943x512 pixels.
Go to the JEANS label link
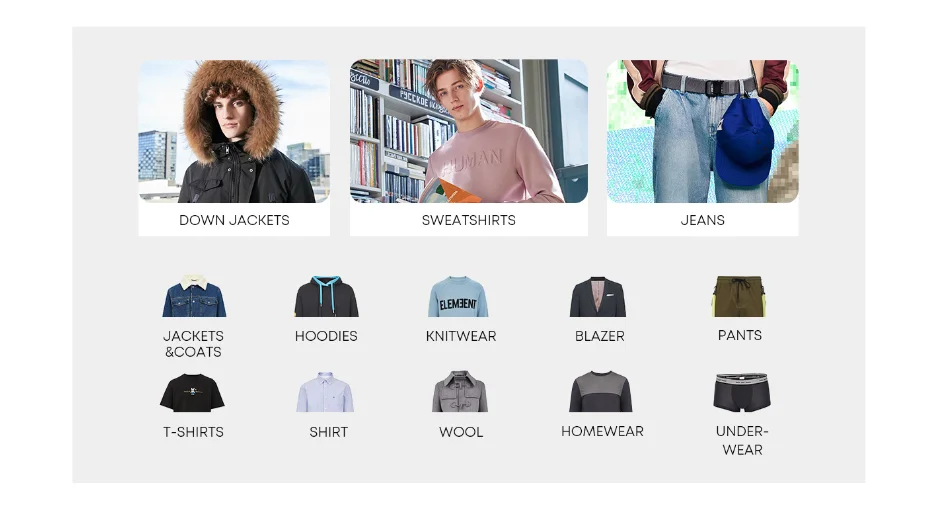pyautogui.click(x=702, y=220)
